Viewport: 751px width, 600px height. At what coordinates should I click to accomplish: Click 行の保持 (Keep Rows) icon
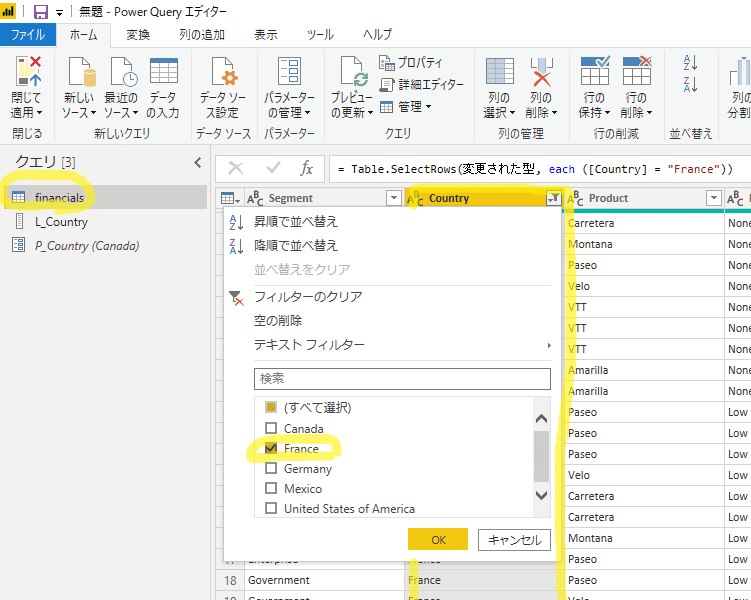pos(595,71)
